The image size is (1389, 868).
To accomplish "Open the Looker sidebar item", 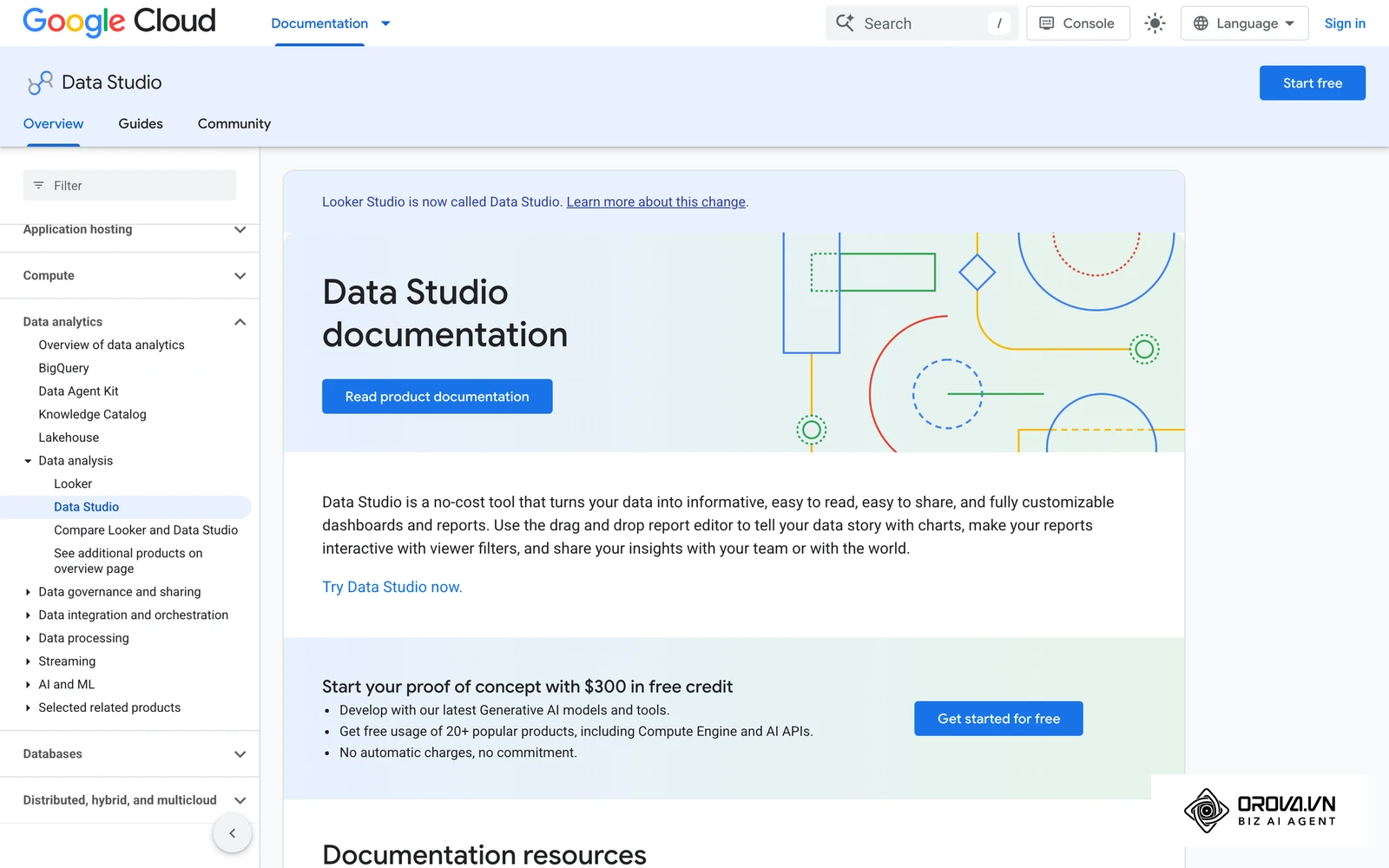I will pyautogui.click(x=73, y=484).
